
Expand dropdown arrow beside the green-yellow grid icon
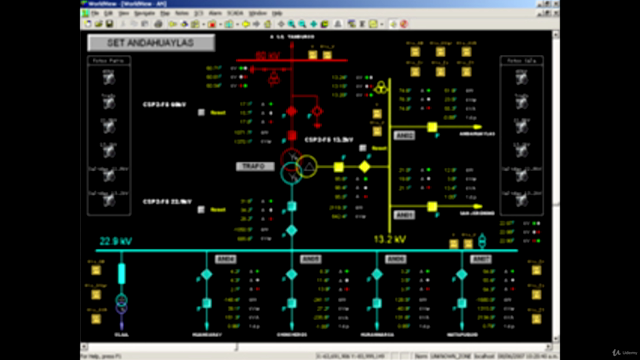[204, 24]
